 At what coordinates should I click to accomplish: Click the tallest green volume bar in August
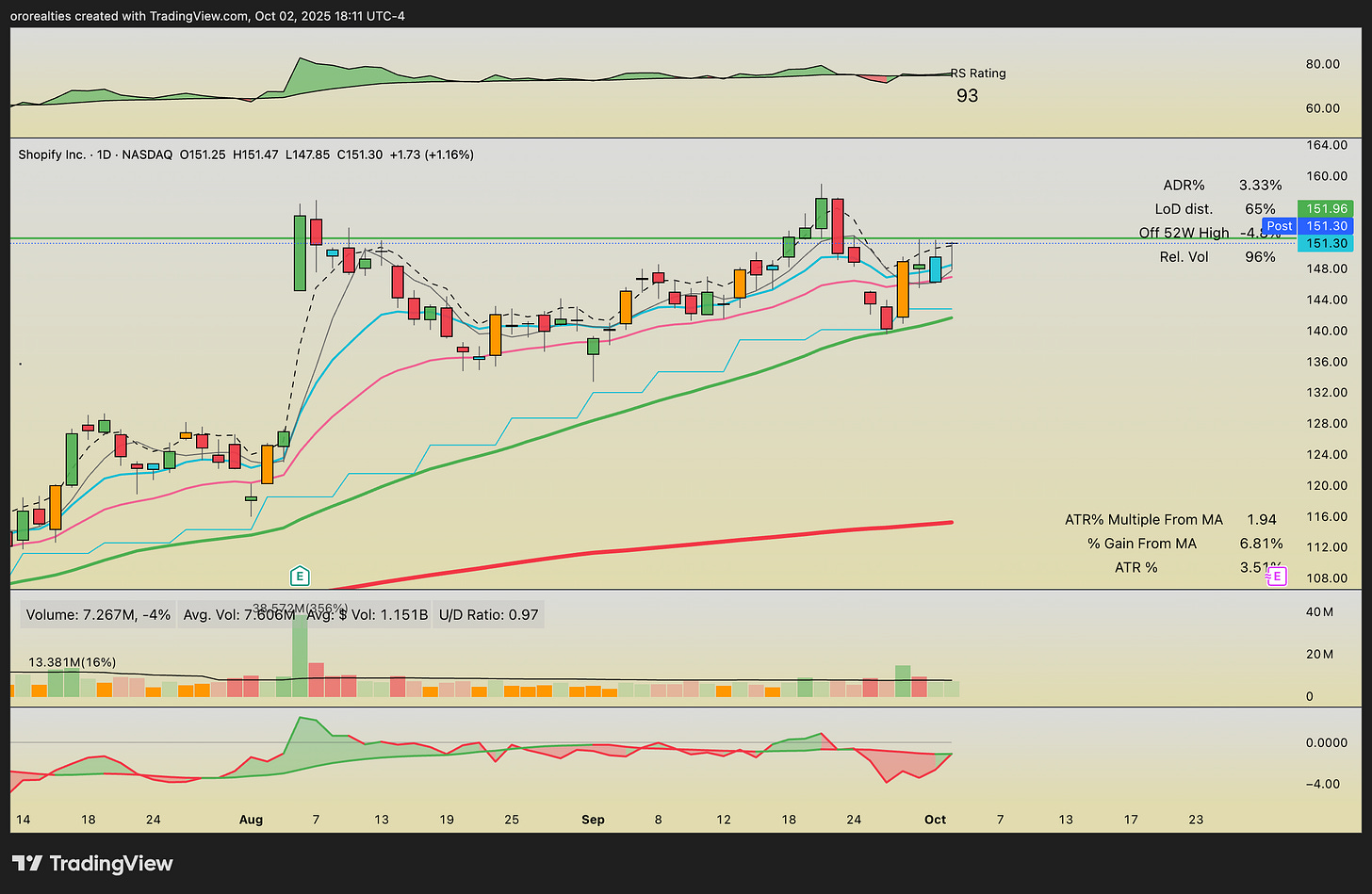tap(300, 655)
